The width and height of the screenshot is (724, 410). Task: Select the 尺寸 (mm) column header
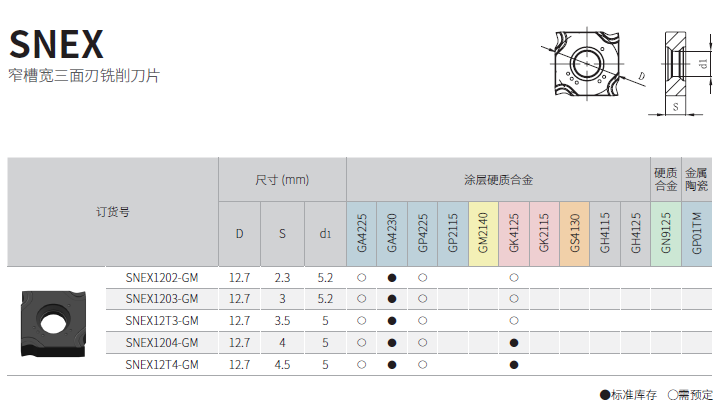(x=282, y=180)
